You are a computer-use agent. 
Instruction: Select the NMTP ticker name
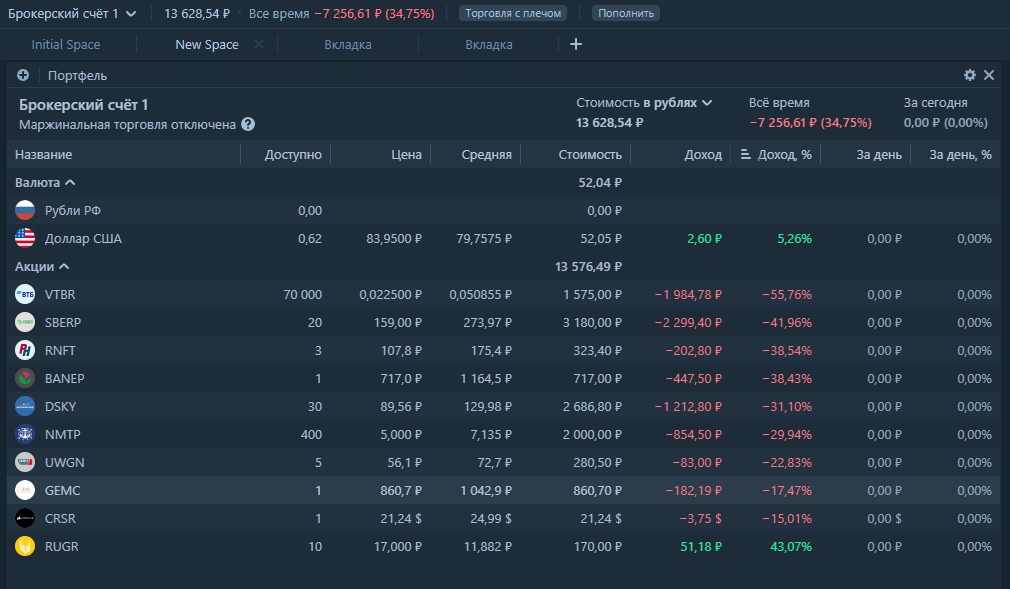pyautogui.click(x=62, y=434)
